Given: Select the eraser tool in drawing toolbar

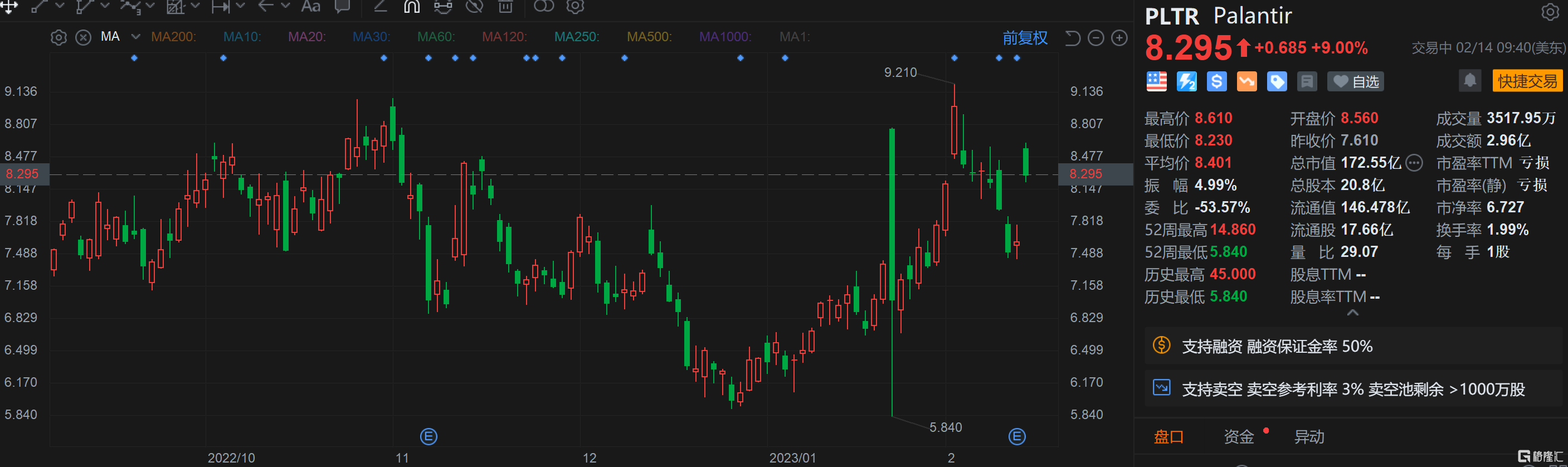Looking at the screenshot, I should [x=381, y=6].
